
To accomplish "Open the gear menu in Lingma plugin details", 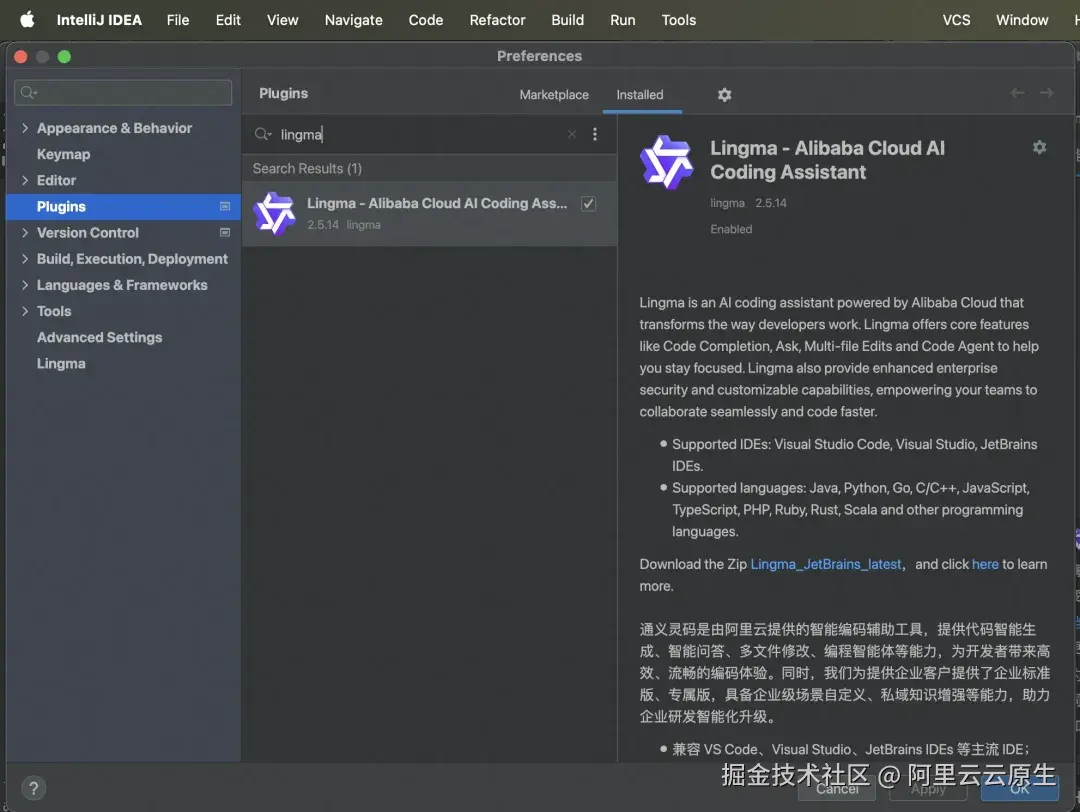I will click(1039, 147).
